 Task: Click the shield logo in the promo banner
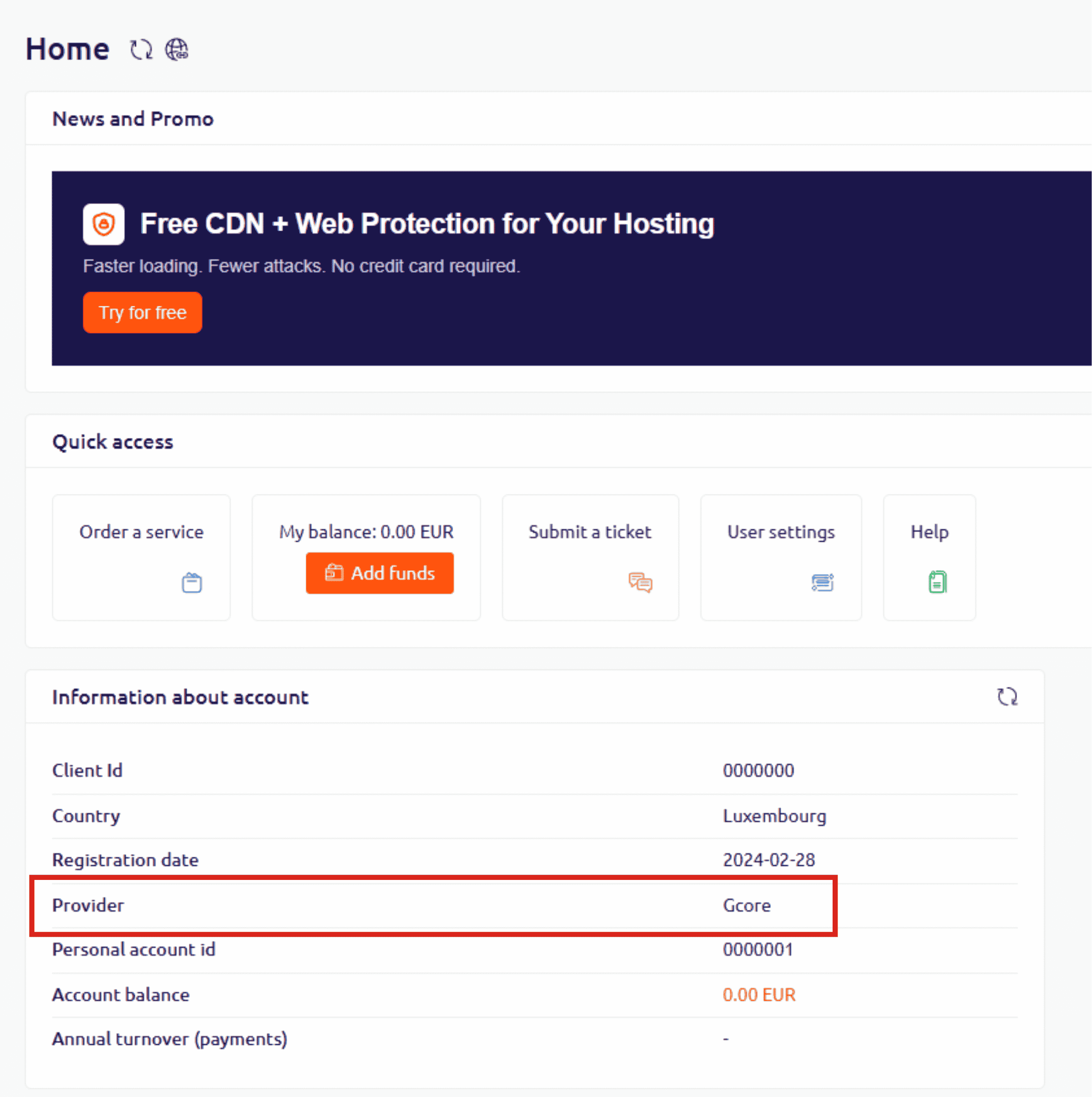[104, 224]
